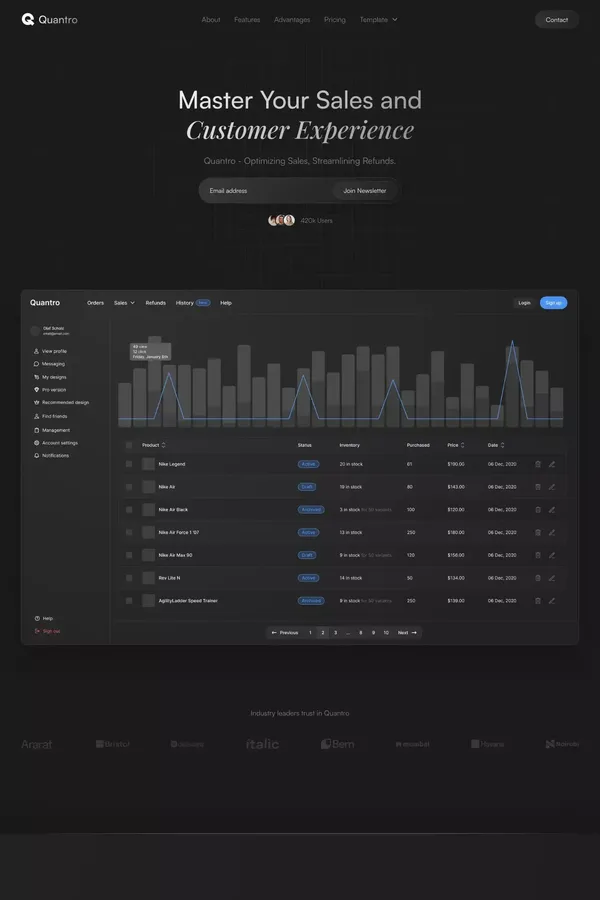Click the Archived badge for Nike Air Black

(x=311, y=510)
